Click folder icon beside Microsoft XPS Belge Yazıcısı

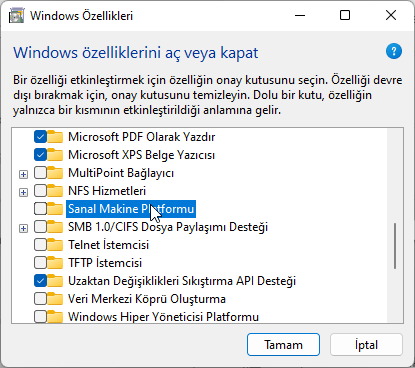click(55, 155)
